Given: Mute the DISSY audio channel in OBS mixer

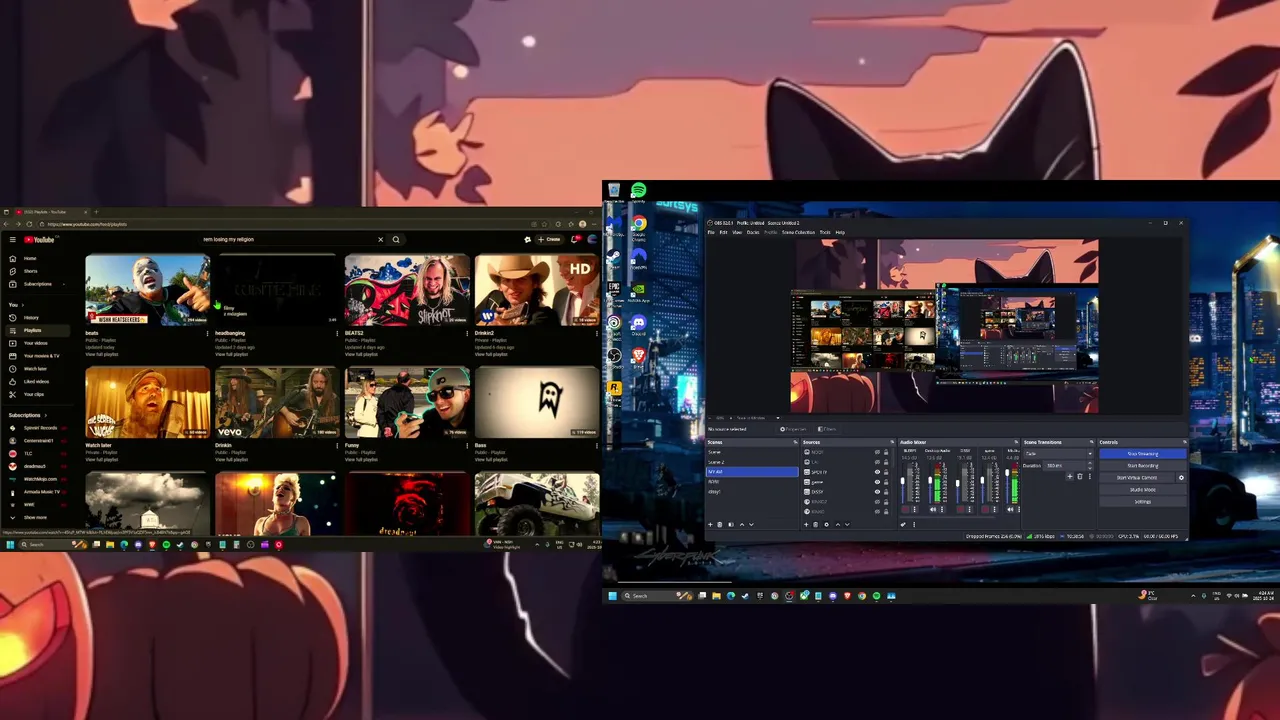Looking at the screenshot, I should (961, 509).
